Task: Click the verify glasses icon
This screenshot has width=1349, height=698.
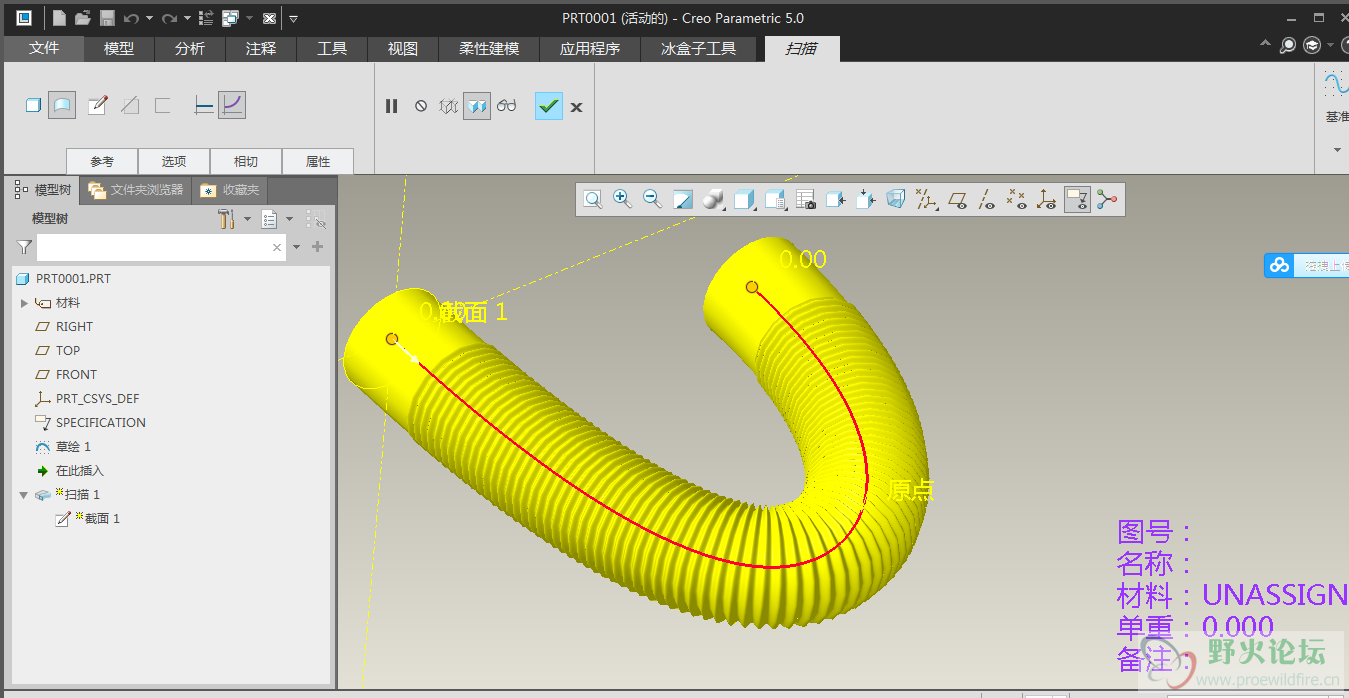Action: [507, 106]
